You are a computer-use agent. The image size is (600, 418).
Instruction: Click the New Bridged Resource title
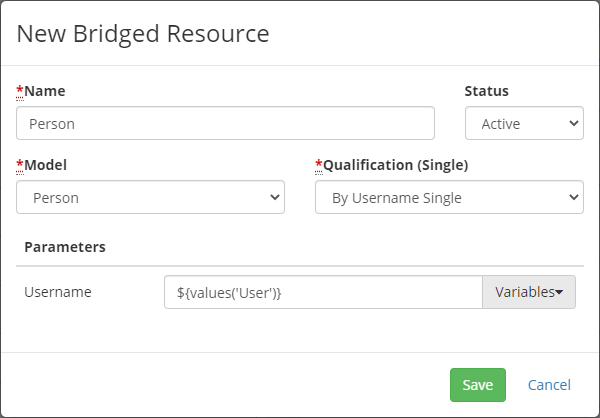143,33
